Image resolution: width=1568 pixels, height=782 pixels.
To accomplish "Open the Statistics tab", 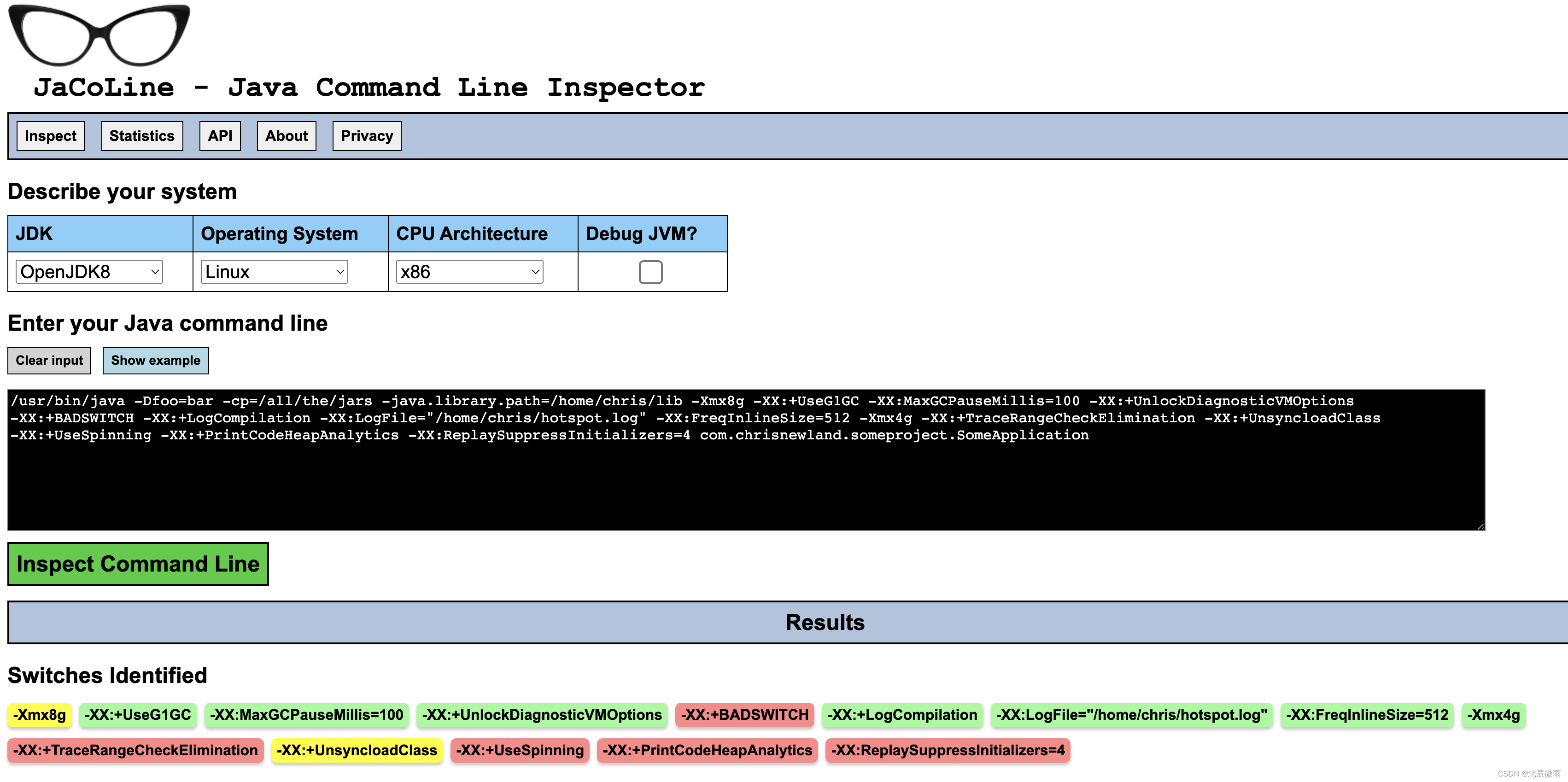I will (142, 136).
